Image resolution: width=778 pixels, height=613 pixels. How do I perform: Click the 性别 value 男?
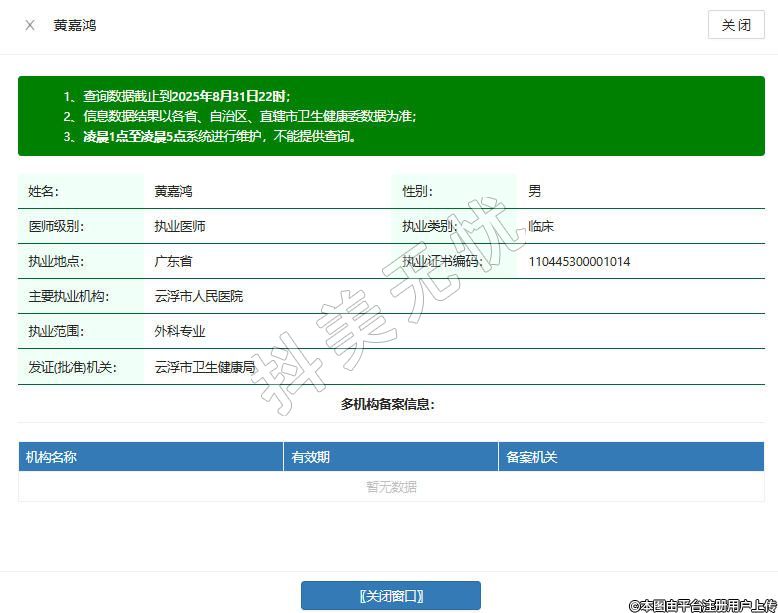click(535, 191)
